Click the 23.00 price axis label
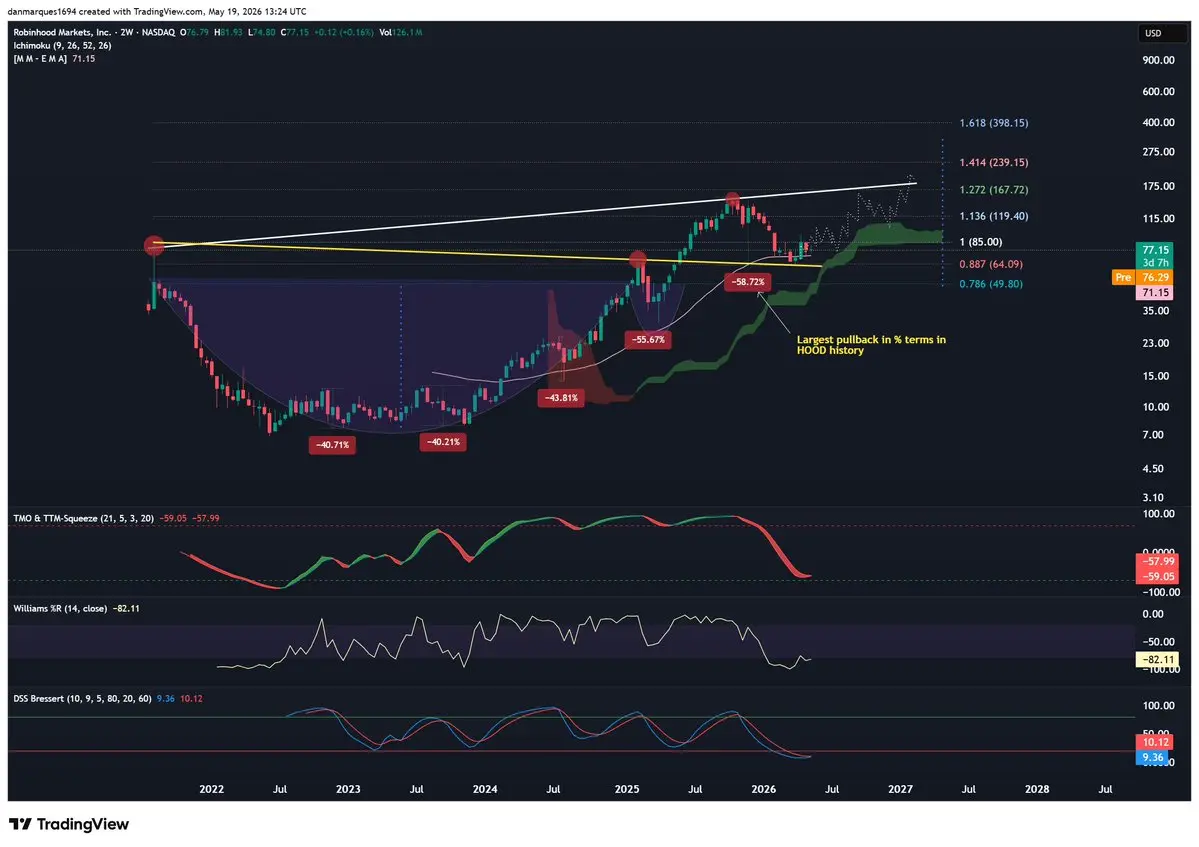The width and height of the screenshot is (1199, 847). tap(1156, 342)
